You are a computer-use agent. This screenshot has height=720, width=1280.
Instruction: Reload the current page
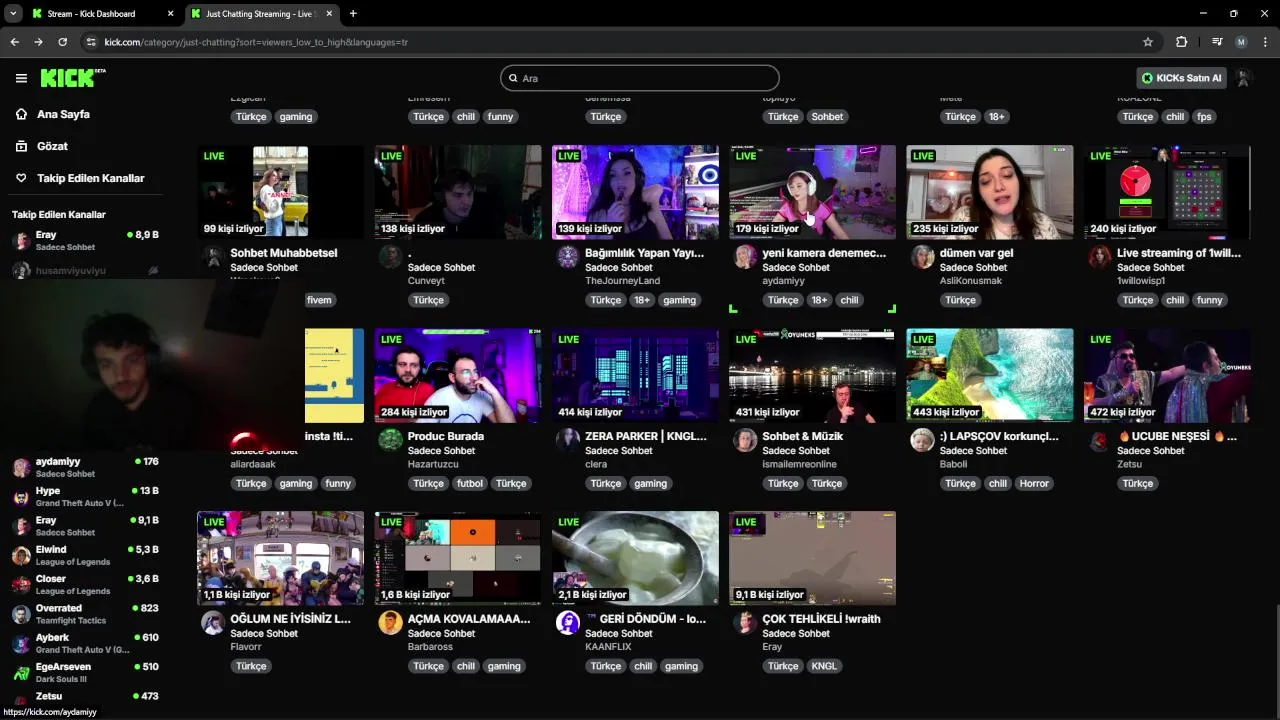(x=62, y=42)
